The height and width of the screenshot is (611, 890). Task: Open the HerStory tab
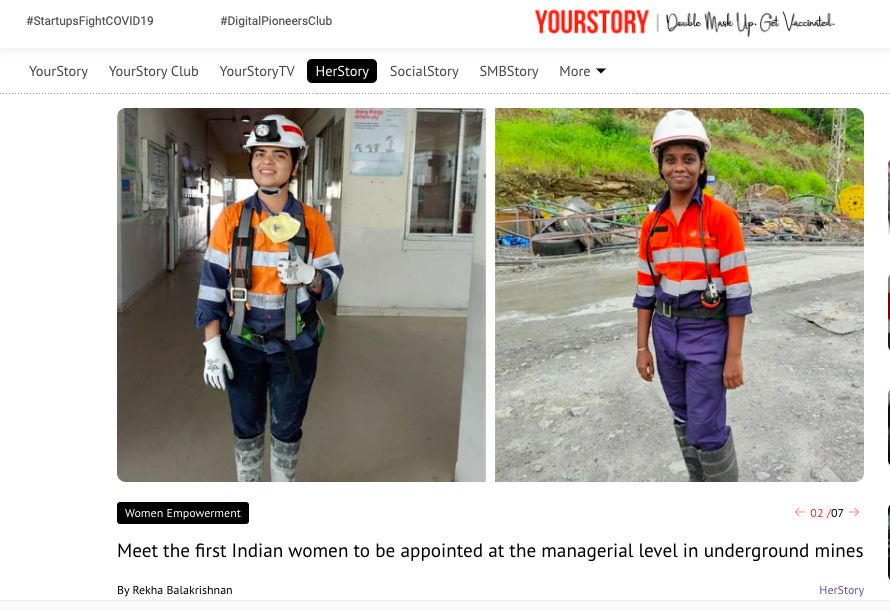(342, 71)
